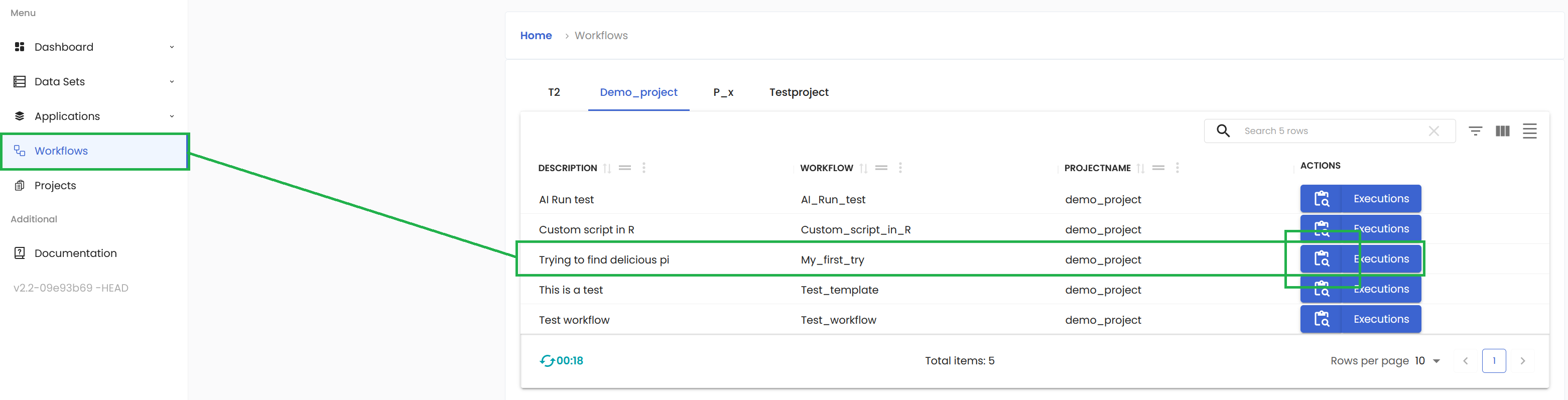Open the table filter icon
The width and height of the screenshot is (1568, 400).
1475,131
